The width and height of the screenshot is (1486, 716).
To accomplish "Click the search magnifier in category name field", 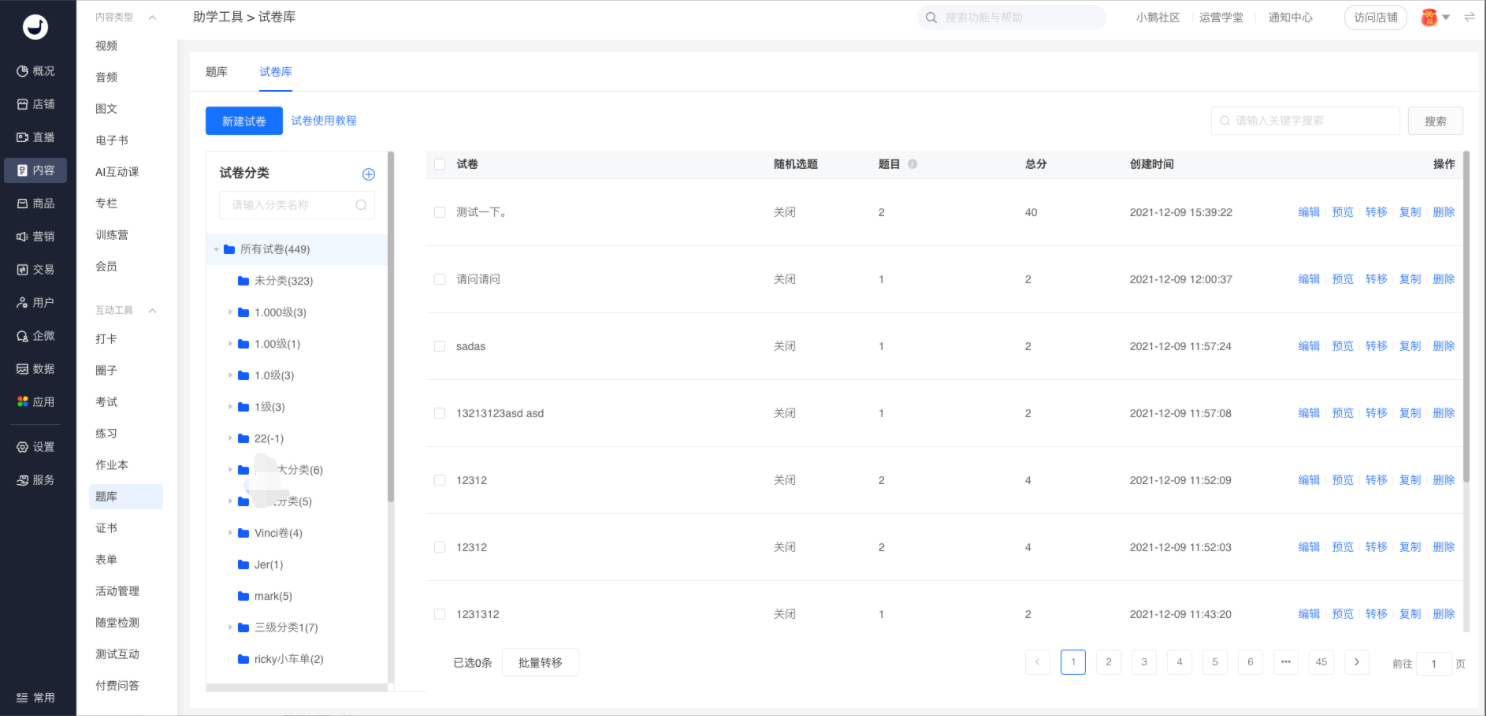I will click(361, 205).
